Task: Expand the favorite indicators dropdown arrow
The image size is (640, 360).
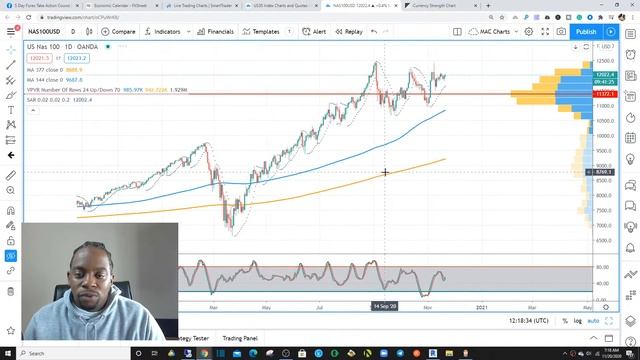Action: 189,32
